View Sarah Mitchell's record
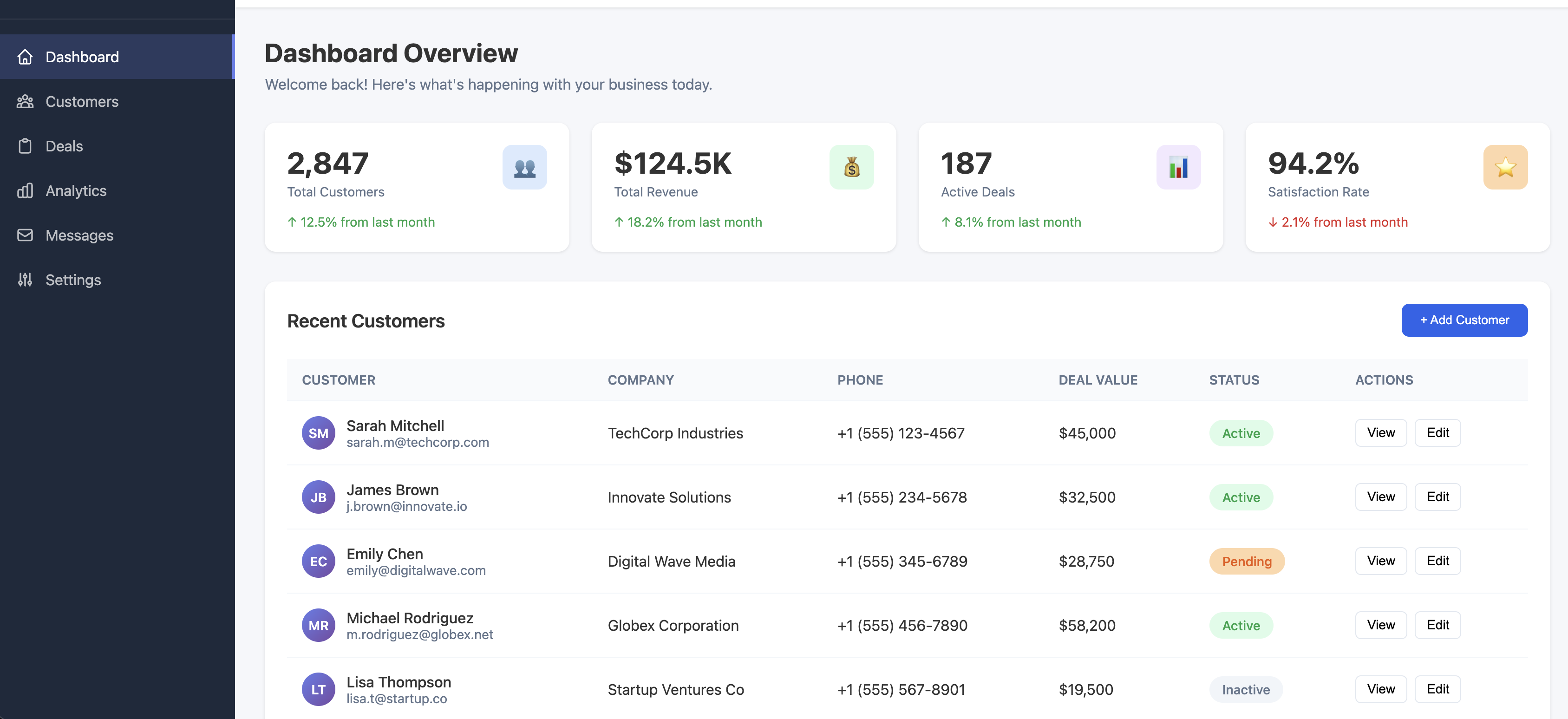 coord(1380,432)
